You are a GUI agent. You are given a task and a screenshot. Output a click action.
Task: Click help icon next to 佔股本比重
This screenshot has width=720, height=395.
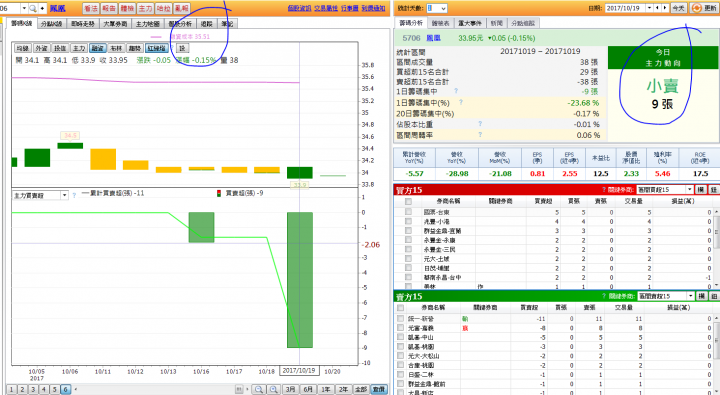pyautogui.click(x=480, y=124)
